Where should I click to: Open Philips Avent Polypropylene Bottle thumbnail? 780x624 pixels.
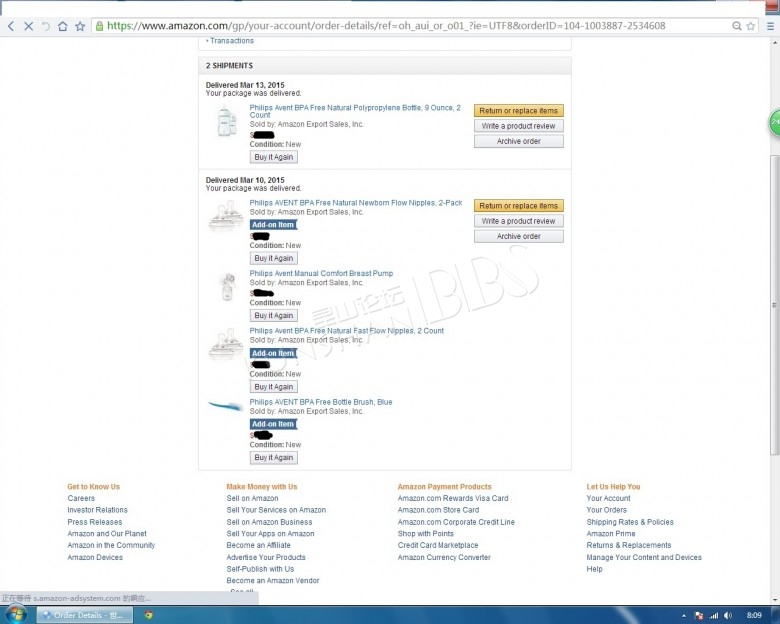click(226, 122)
